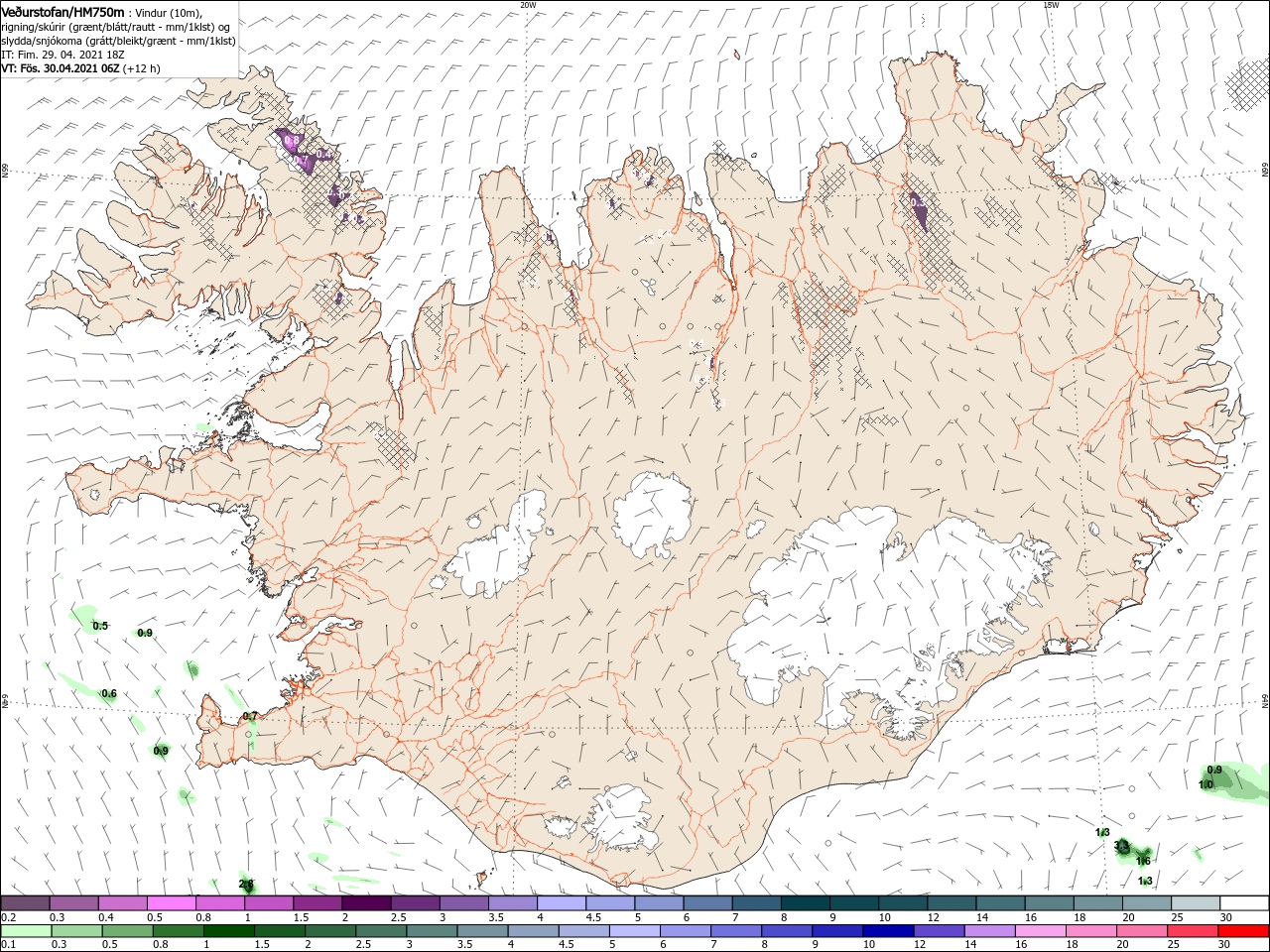Click the top-row legend swatch between 16 and 18
This screenshot has width=1270, height=952.
click(x=1050, y=903)
